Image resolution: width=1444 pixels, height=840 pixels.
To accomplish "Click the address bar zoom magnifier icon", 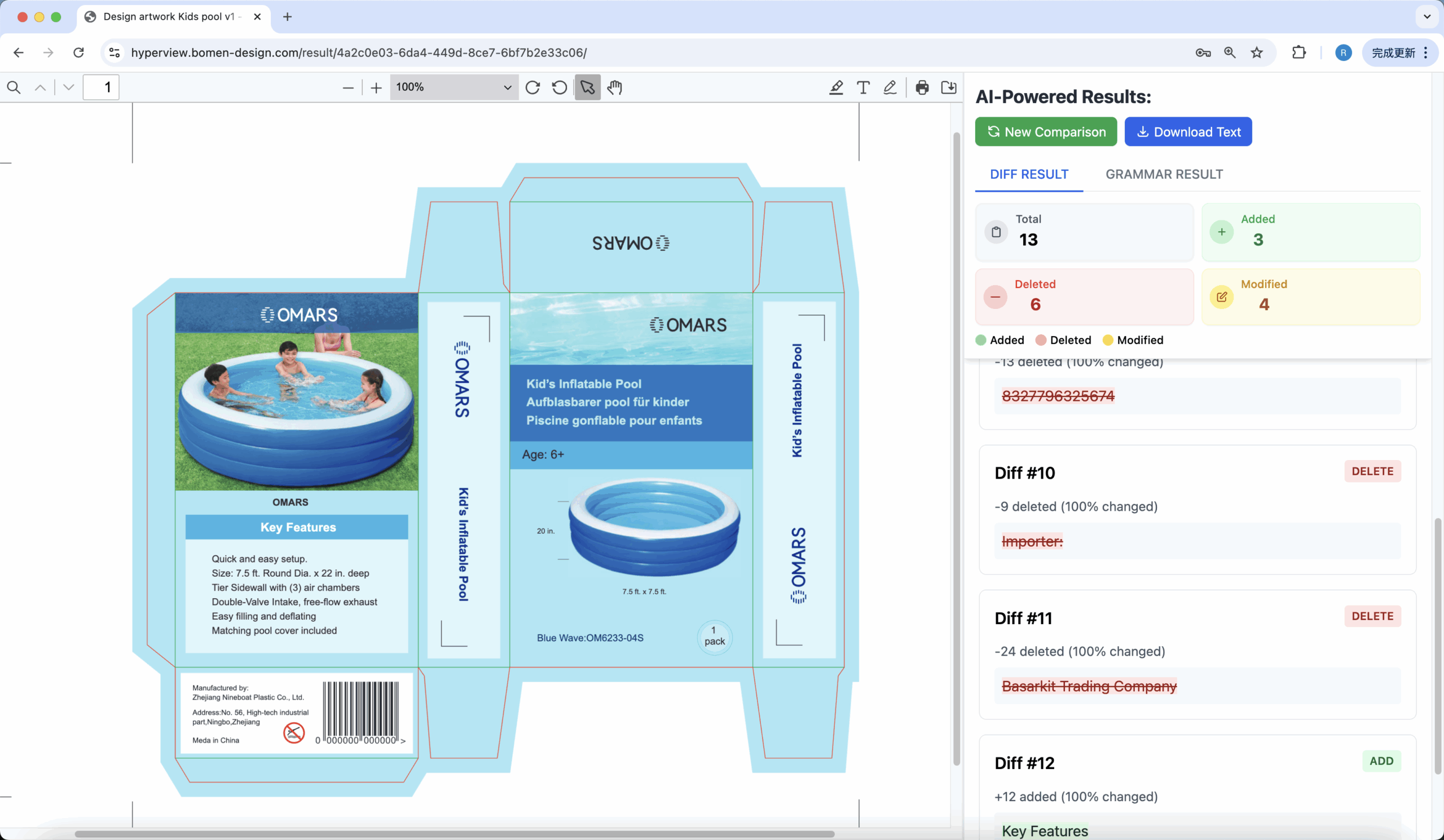I will (1230, 52).
